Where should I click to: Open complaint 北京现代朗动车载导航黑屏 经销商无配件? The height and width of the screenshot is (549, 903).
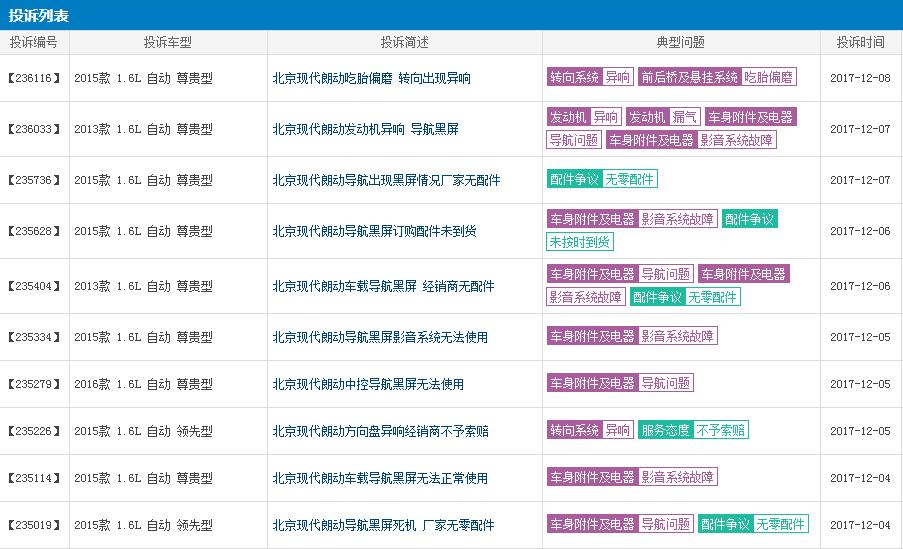coord(384,286)
